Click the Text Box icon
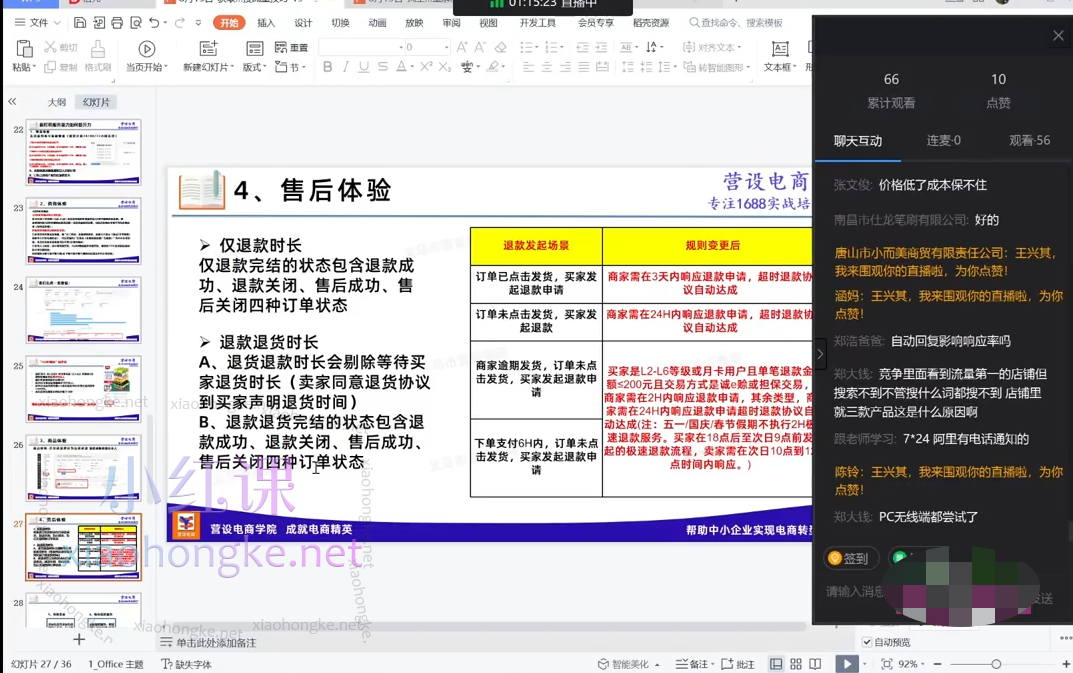Image resolution: width=1073 pixels, height=673 pixels. pyautogui.click(x=780, y=49)
